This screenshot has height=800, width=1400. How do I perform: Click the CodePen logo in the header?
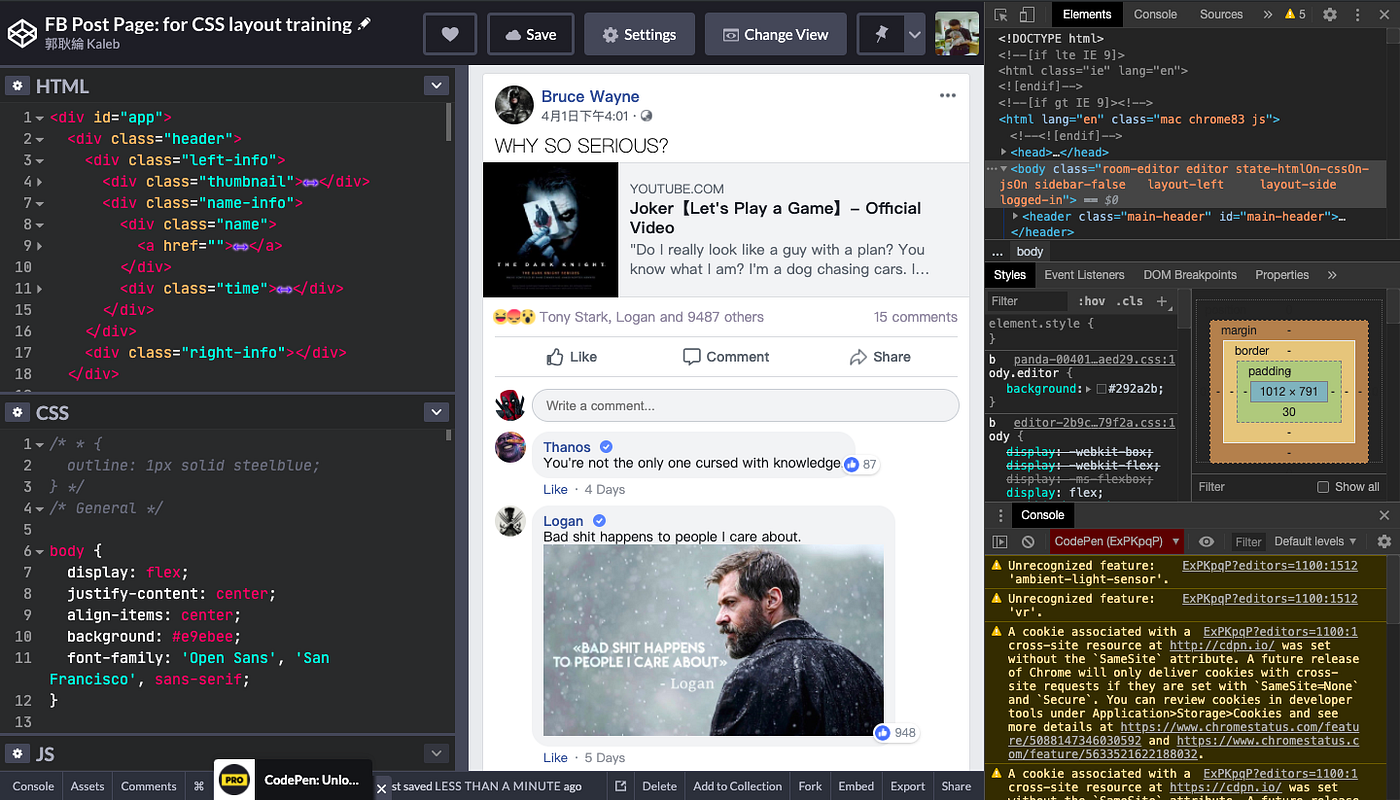[22, 33]
